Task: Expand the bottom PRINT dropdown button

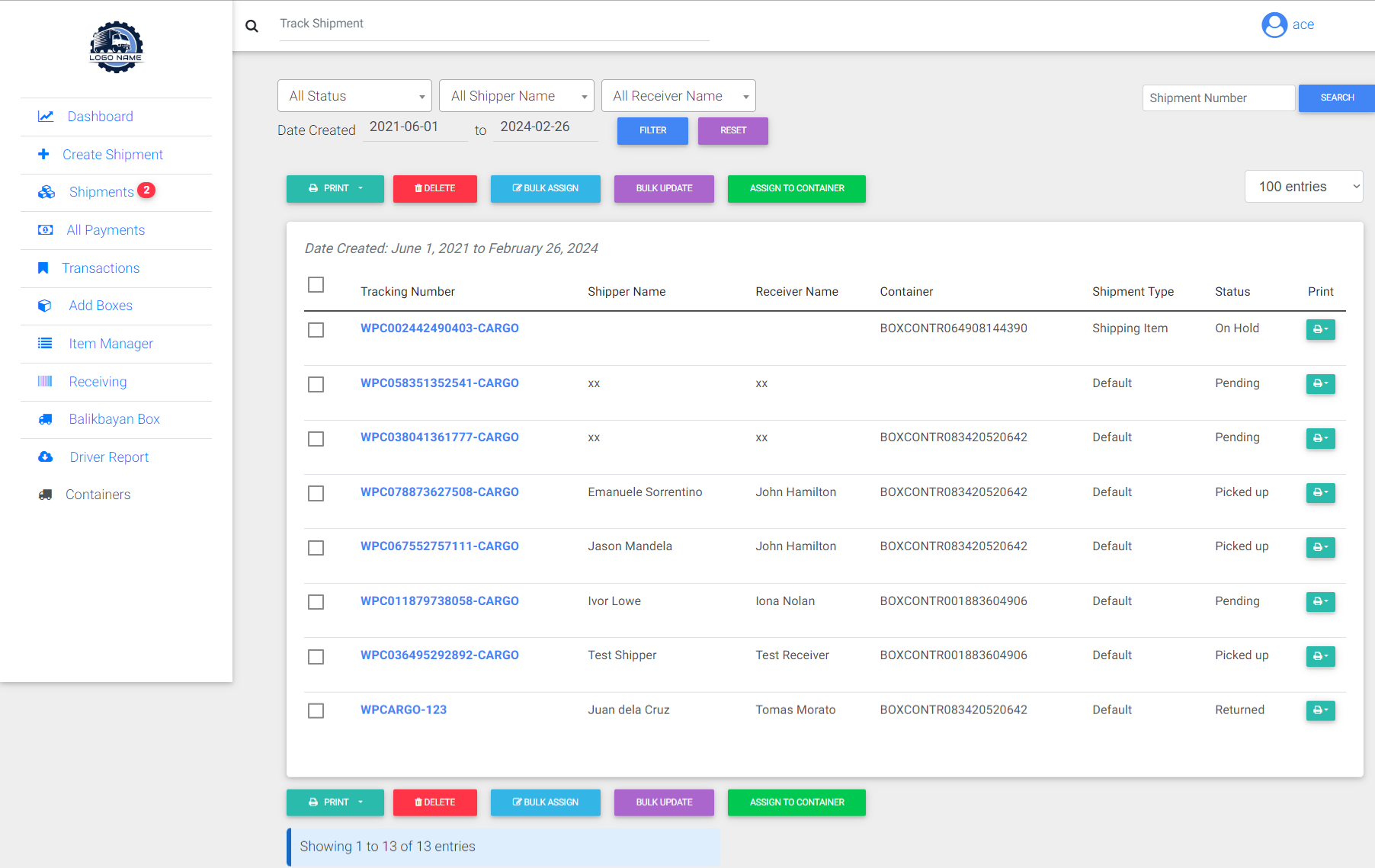Action: pyautogui.click(x=335, y=802)
